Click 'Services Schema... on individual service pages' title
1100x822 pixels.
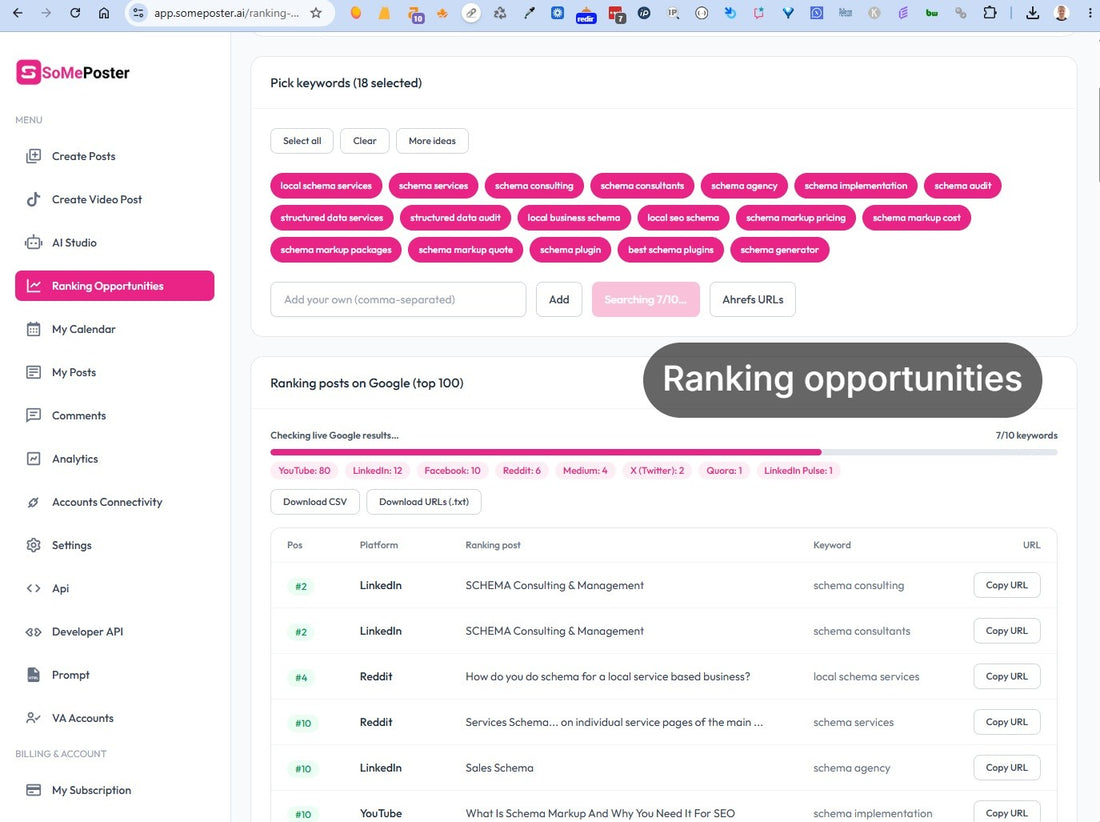point(614,722)
